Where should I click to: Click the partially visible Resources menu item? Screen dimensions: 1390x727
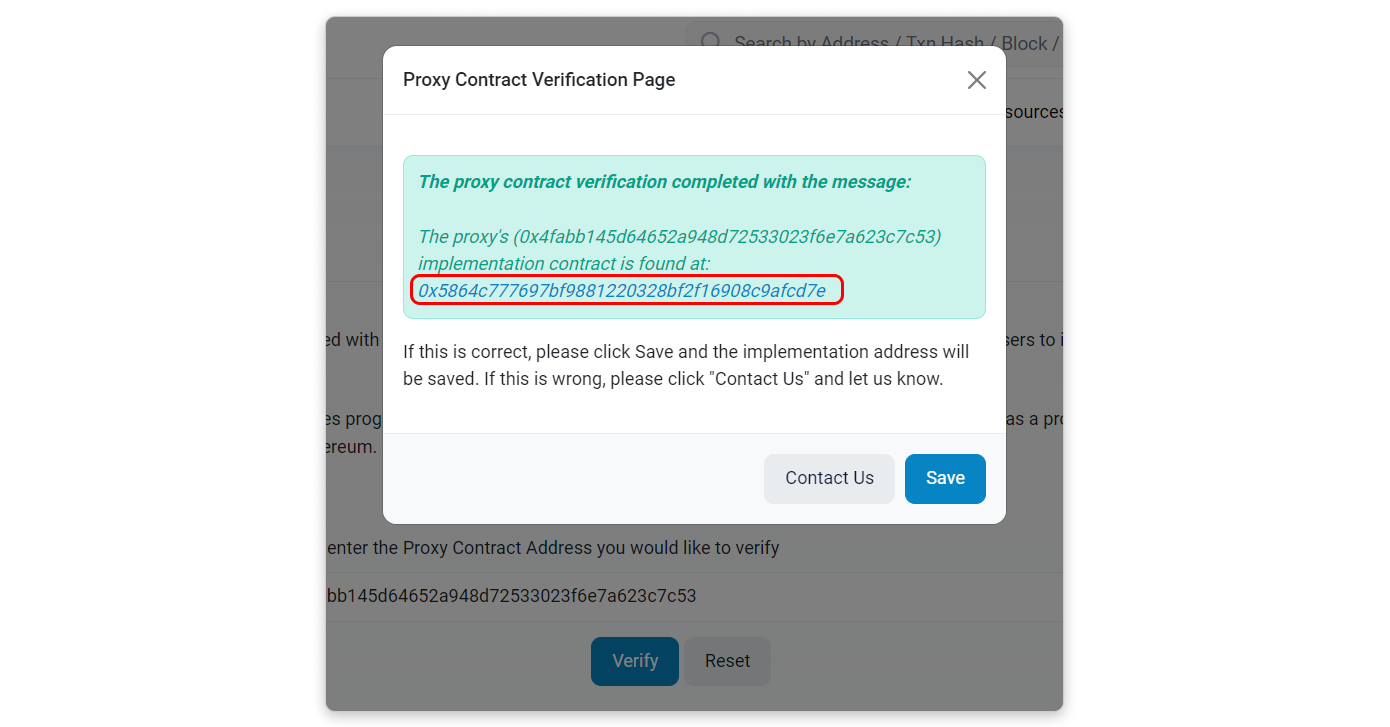click(1034, 112)
